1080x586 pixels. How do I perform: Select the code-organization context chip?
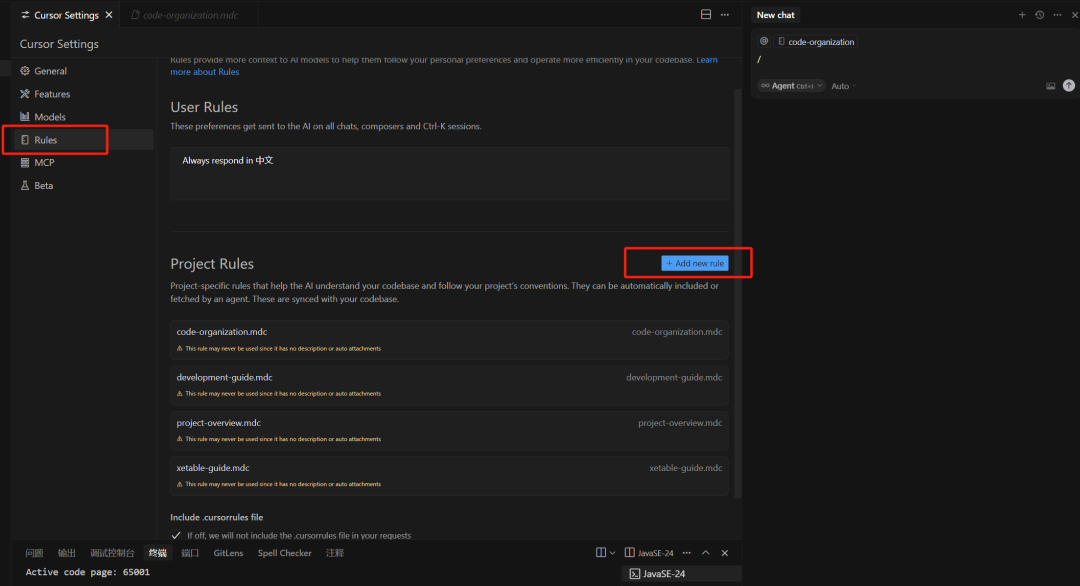coord(816,41)
